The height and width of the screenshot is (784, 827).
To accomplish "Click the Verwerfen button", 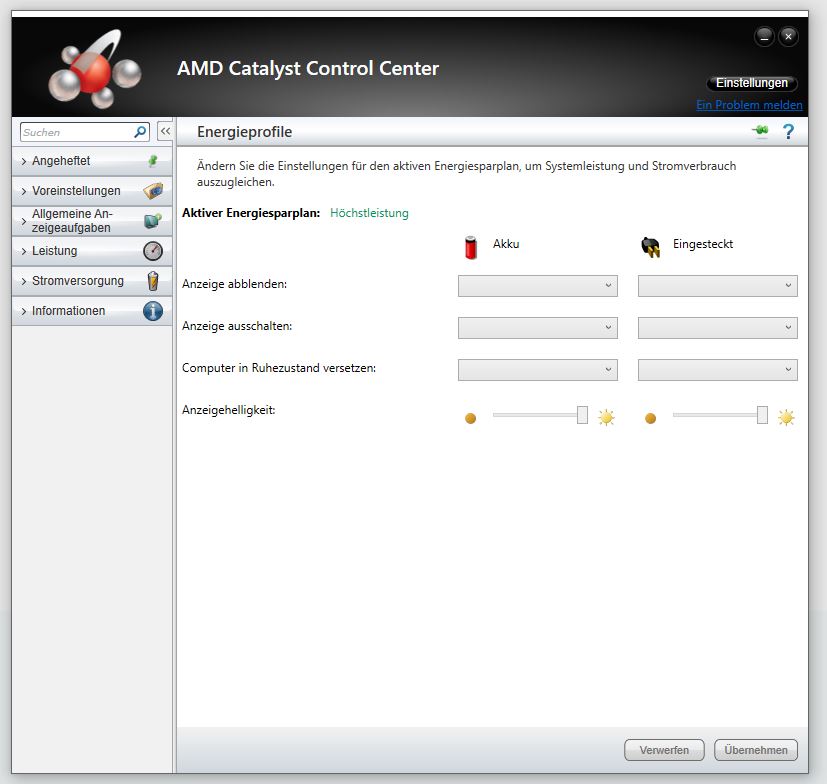I will [664, 750].
